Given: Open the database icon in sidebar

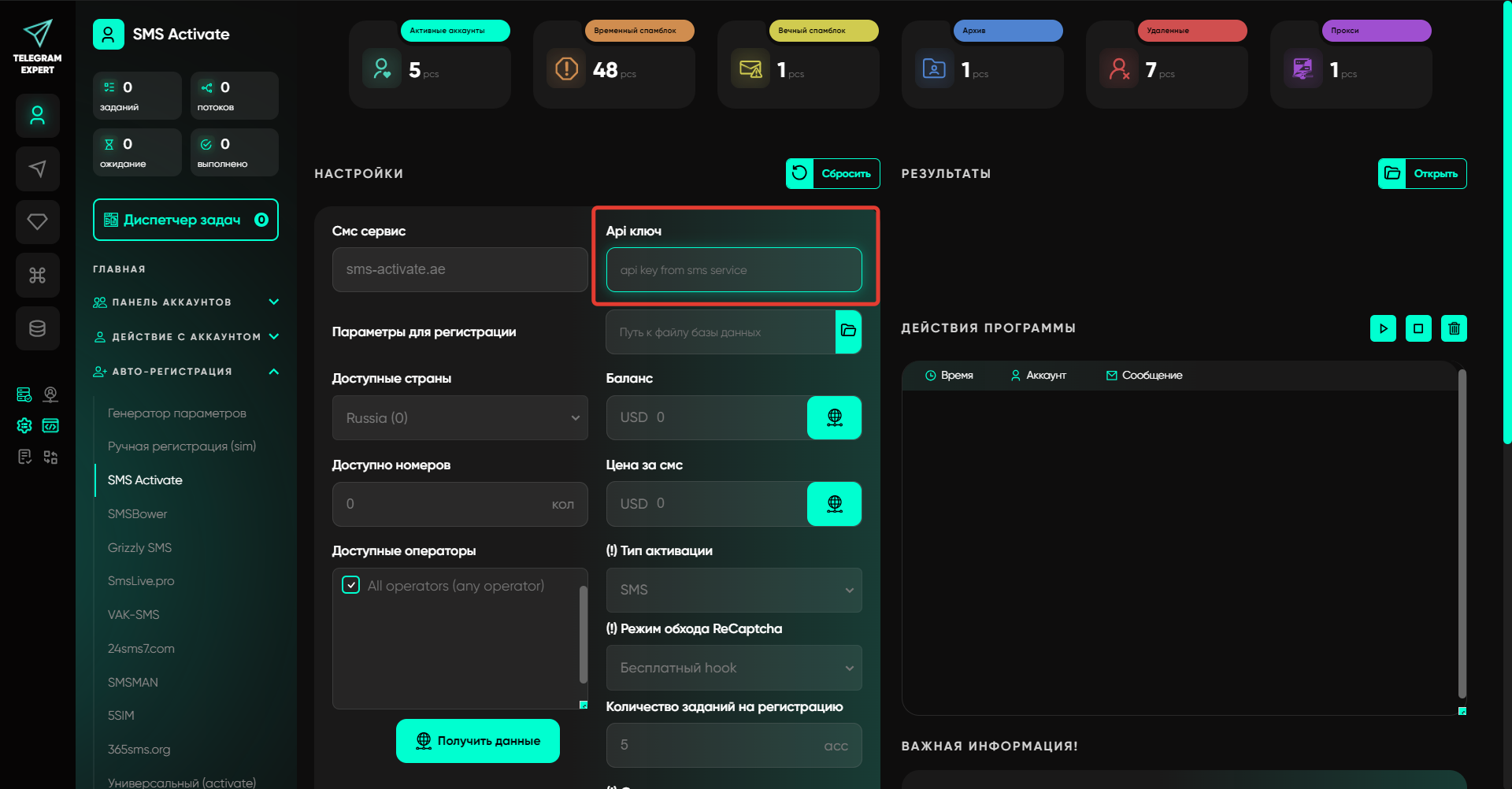Looking at the screenshot, I should [37, 328].
